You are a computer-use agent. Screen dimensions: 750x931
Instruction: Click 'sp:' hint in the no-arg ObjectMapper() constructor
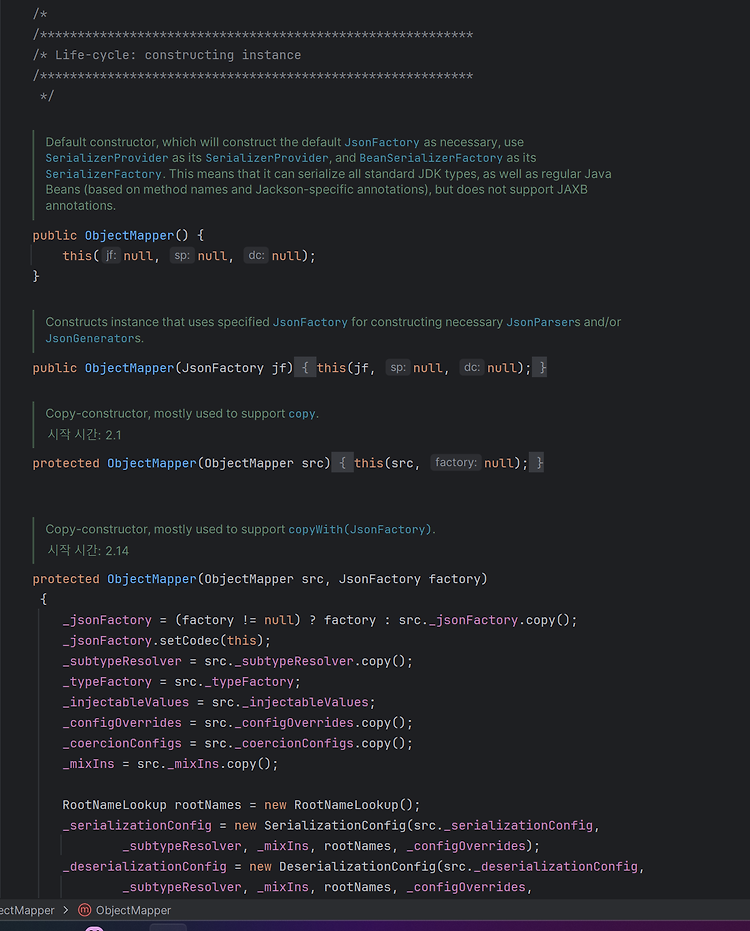click(182, 255)
